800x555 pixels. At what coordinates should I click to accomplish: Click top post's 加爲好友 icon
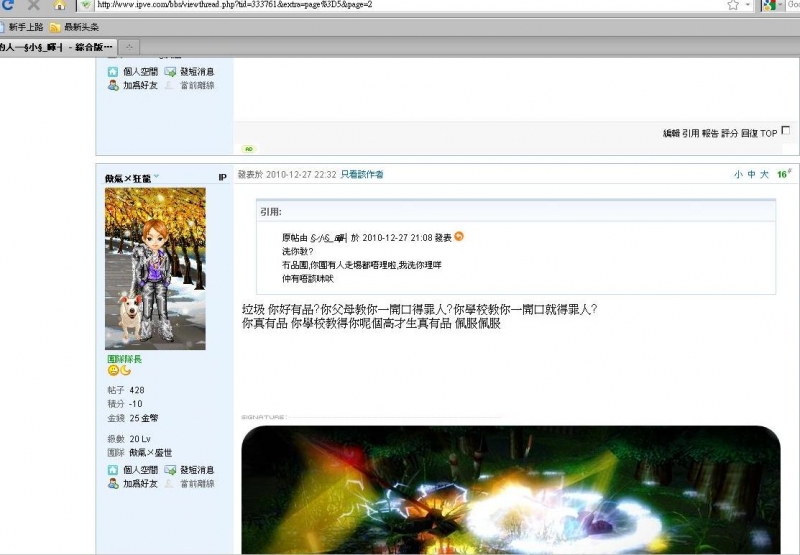(x=113, y=85)
